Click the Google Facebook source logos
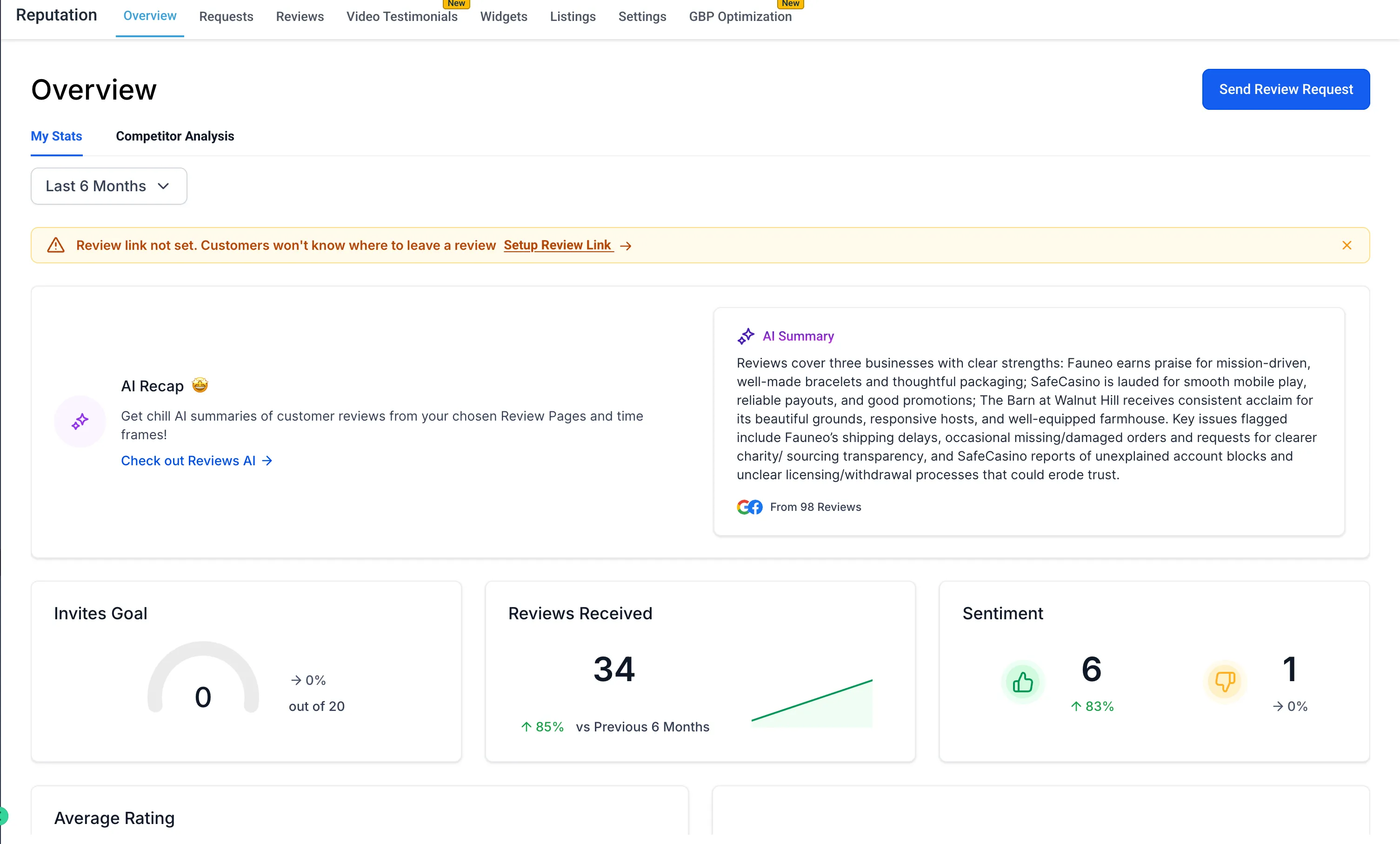This screenshot has height=844, width=1400. tap(749, 507)
